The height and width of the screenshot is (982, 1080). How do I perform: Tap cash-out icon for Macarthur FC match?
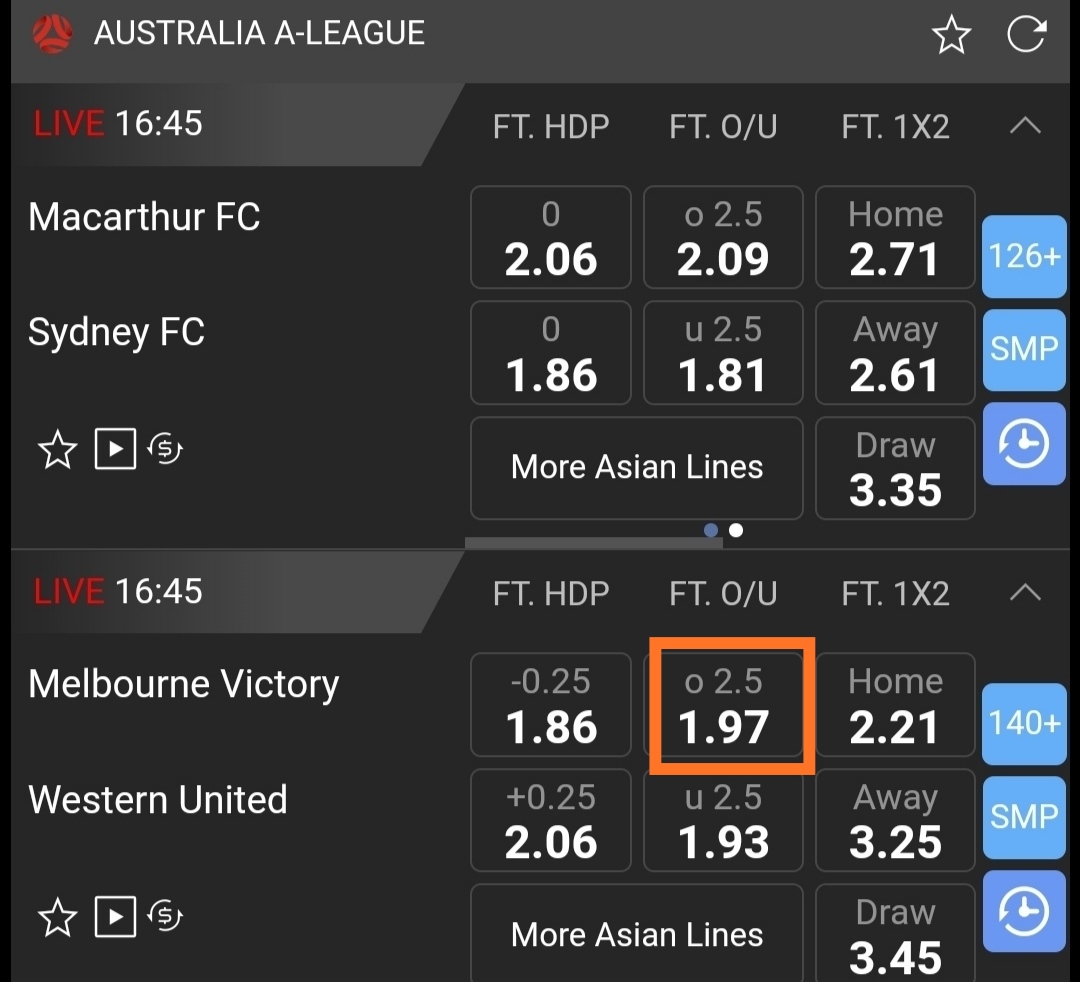[166, 450]
